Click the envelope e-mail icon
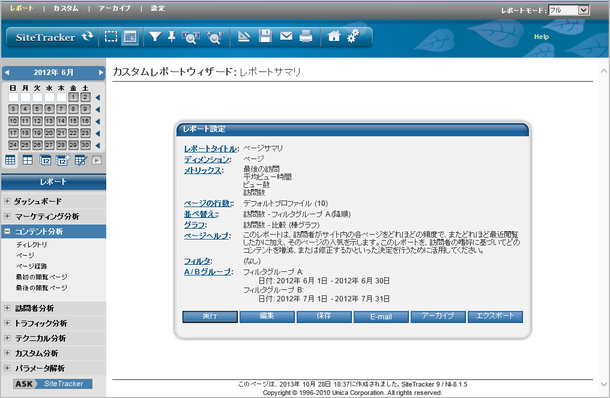 click(286, 36)
